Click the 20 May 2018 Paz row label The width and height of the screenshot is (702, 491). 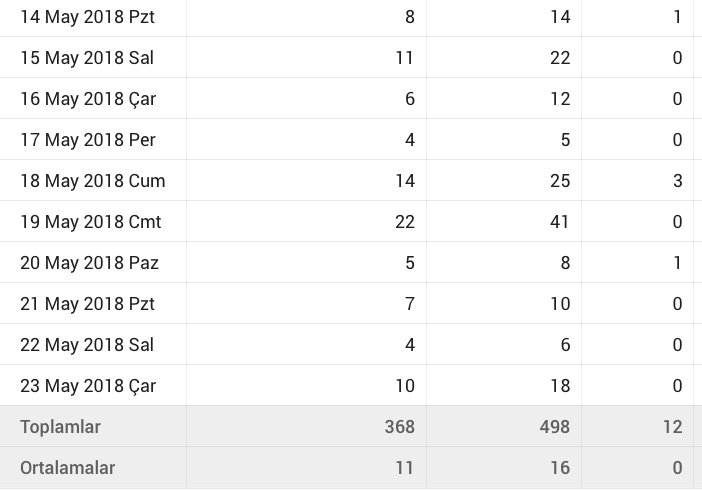pyautogui.click(x=89, y=263)
